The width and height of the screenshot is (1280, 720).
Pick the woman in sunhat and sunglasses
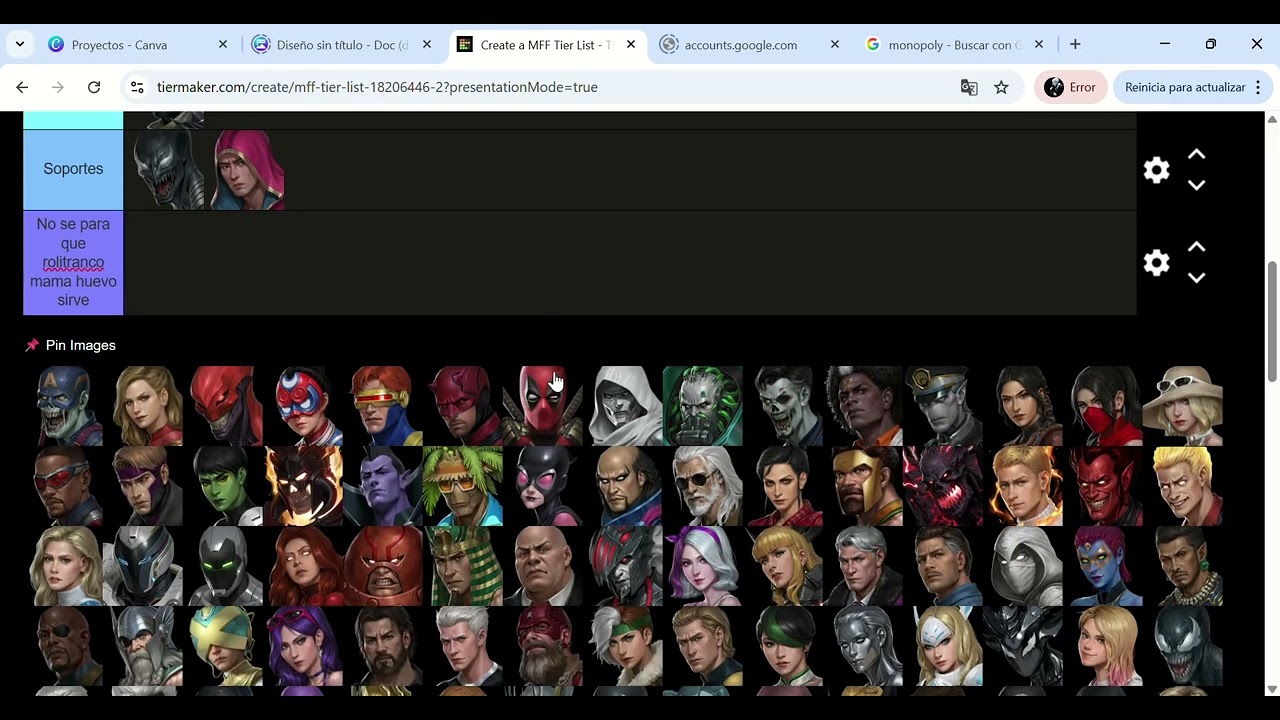click(1184, 405)
